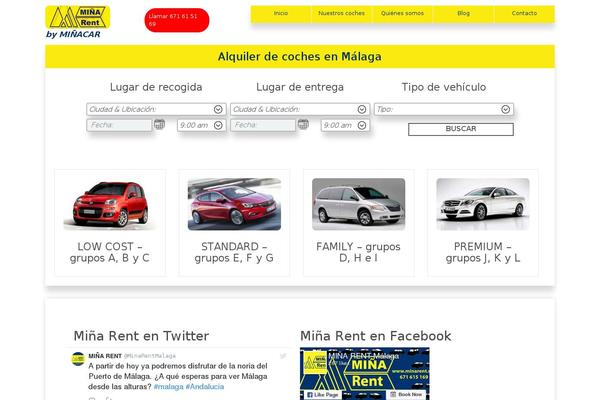
Task: Select the FAMILY silver minivan image
Action: [x=359, y=204]
